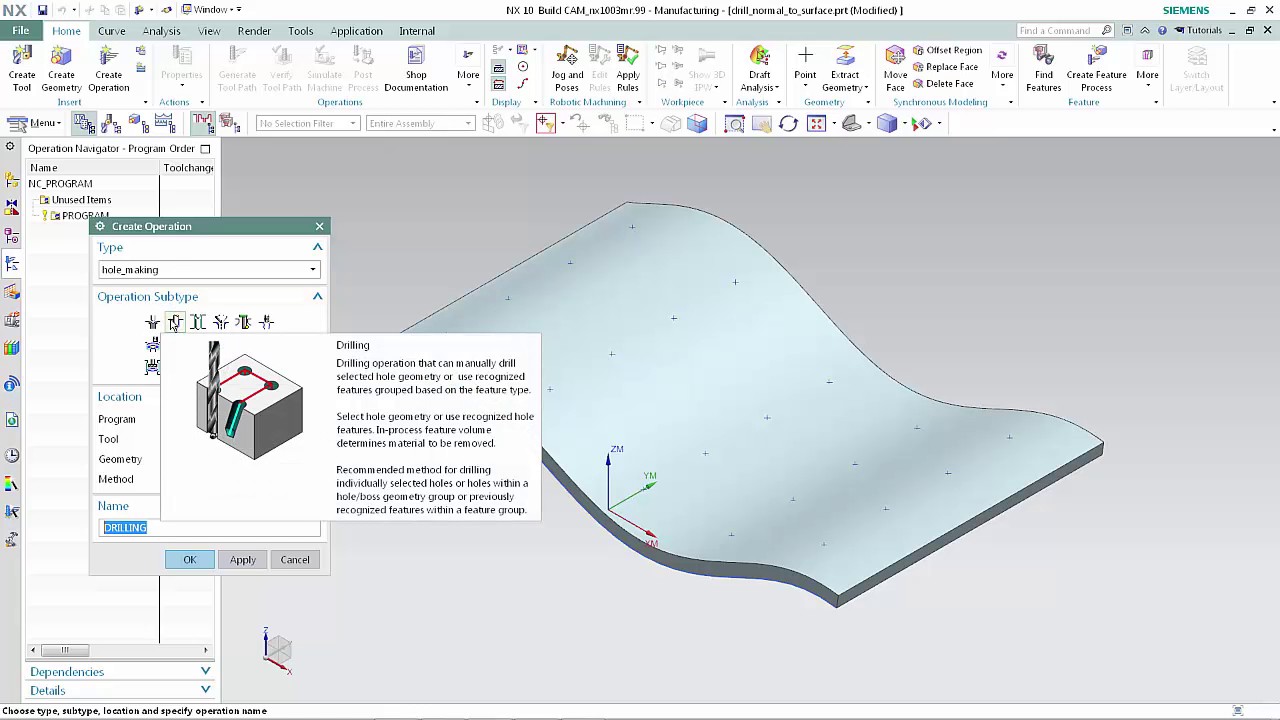This screenshot has height=720, width=1280.
Task: Click the Create Tool icon
Action: [x=21, y=68]
